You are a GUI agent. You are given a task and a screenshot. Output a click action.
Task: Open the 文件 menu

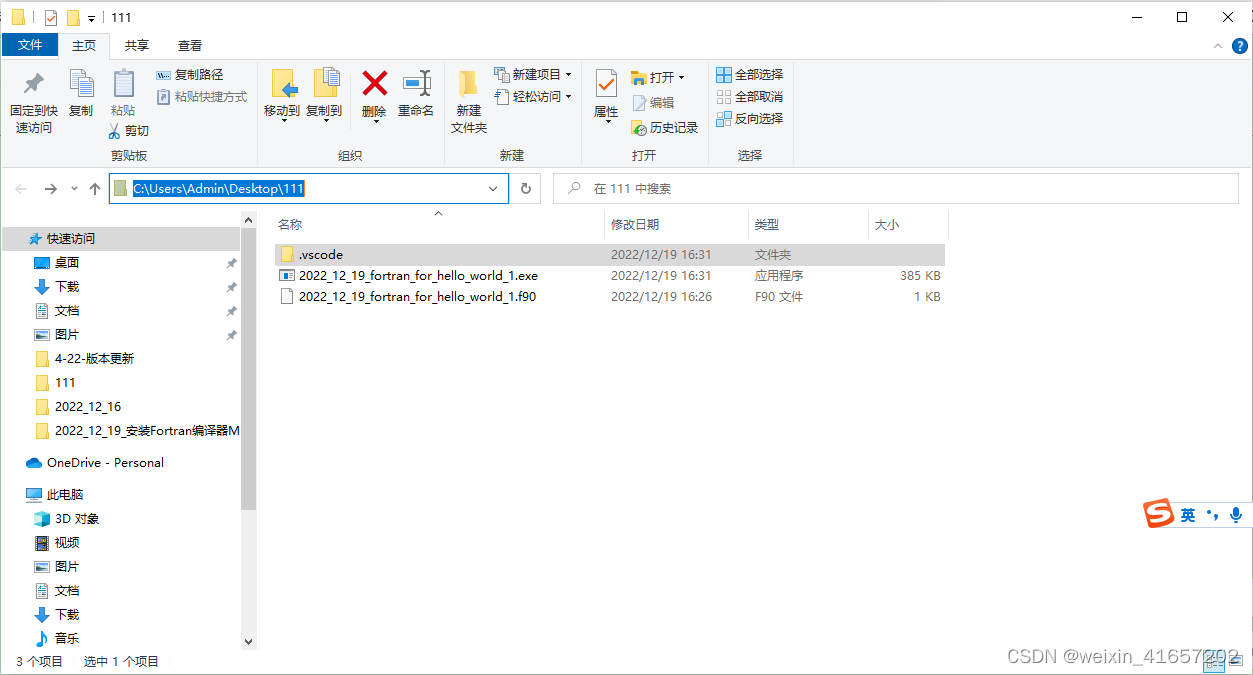tap(29, 45)
